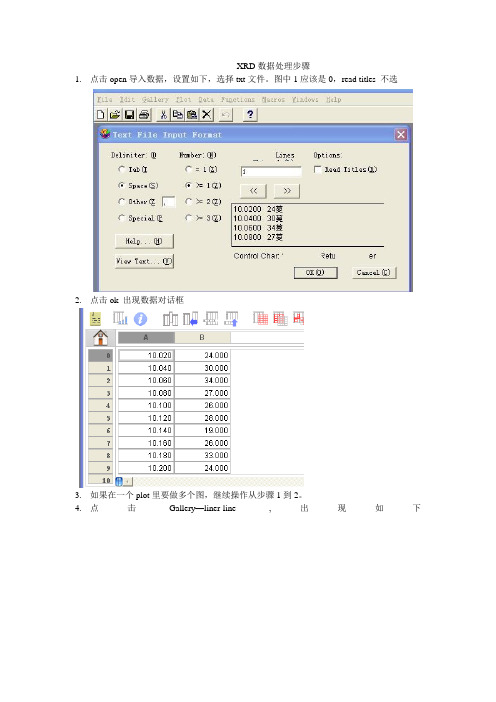Click the >> lines skip-forward button

pos(287,191)
